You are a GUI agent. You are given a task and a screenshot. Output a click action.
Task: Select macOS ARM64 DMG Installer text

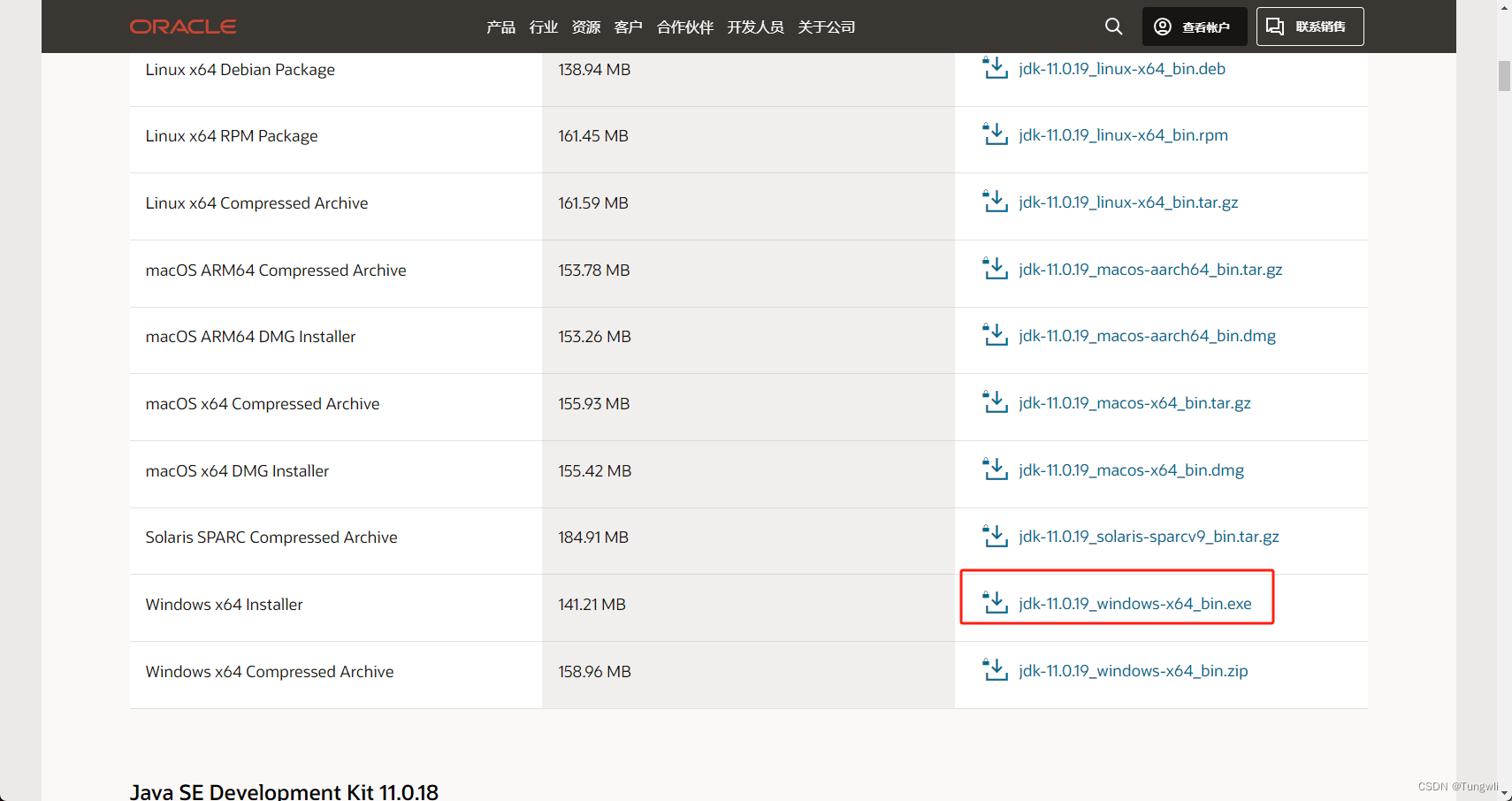(251, 337)
